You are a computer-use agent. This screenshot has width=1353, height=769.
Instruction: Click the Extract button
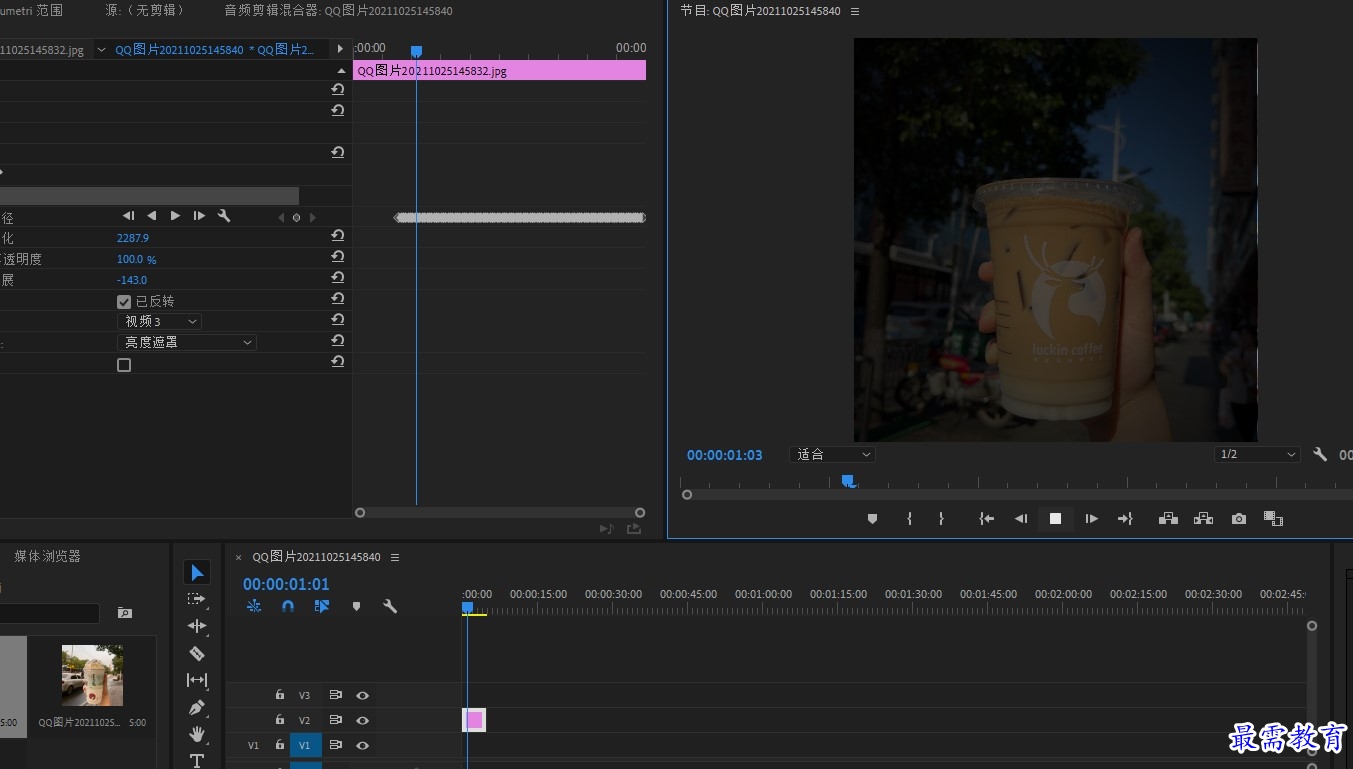coord(1203,519)
